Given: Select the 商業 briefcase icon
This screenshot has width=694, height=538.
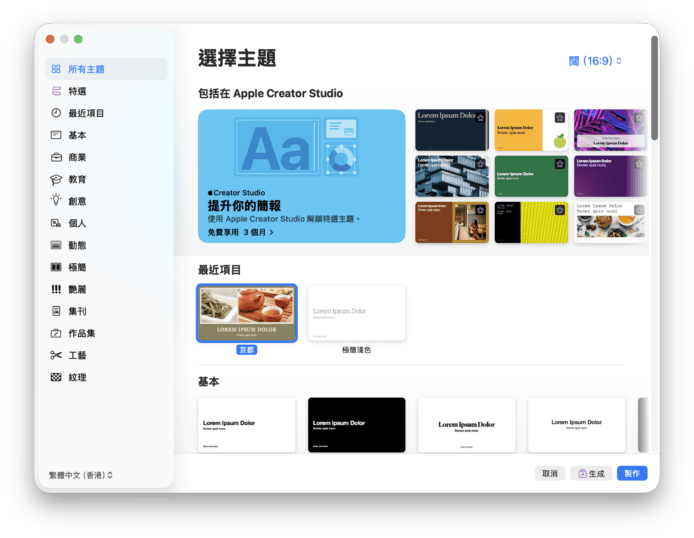Looking at the screenshot, I should [56, 157].
